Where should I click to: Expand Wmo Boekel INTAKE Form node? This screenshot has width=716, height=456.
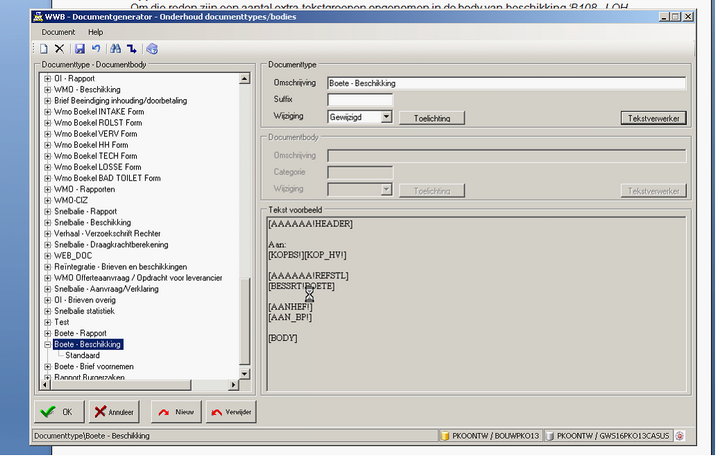point(47,112)
